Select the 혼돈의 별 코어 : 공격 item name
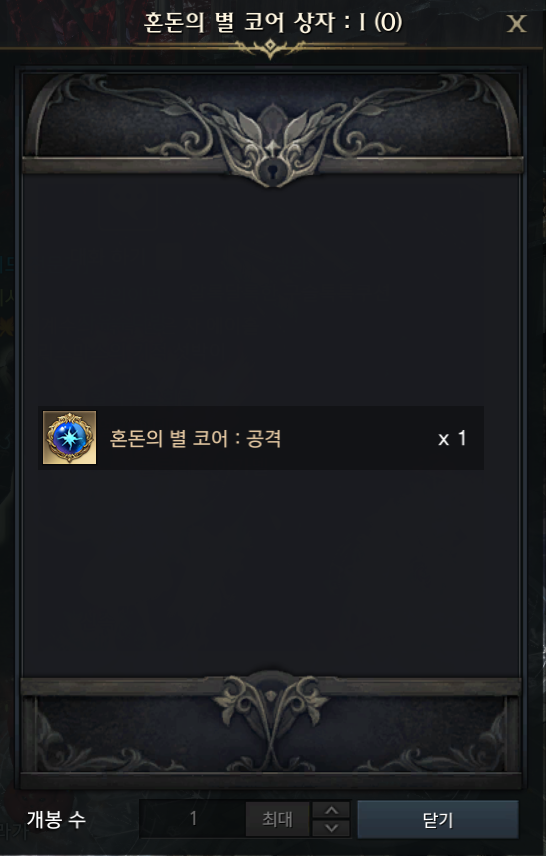The height and width of the screenshot is (856, 546). point(195,438)
